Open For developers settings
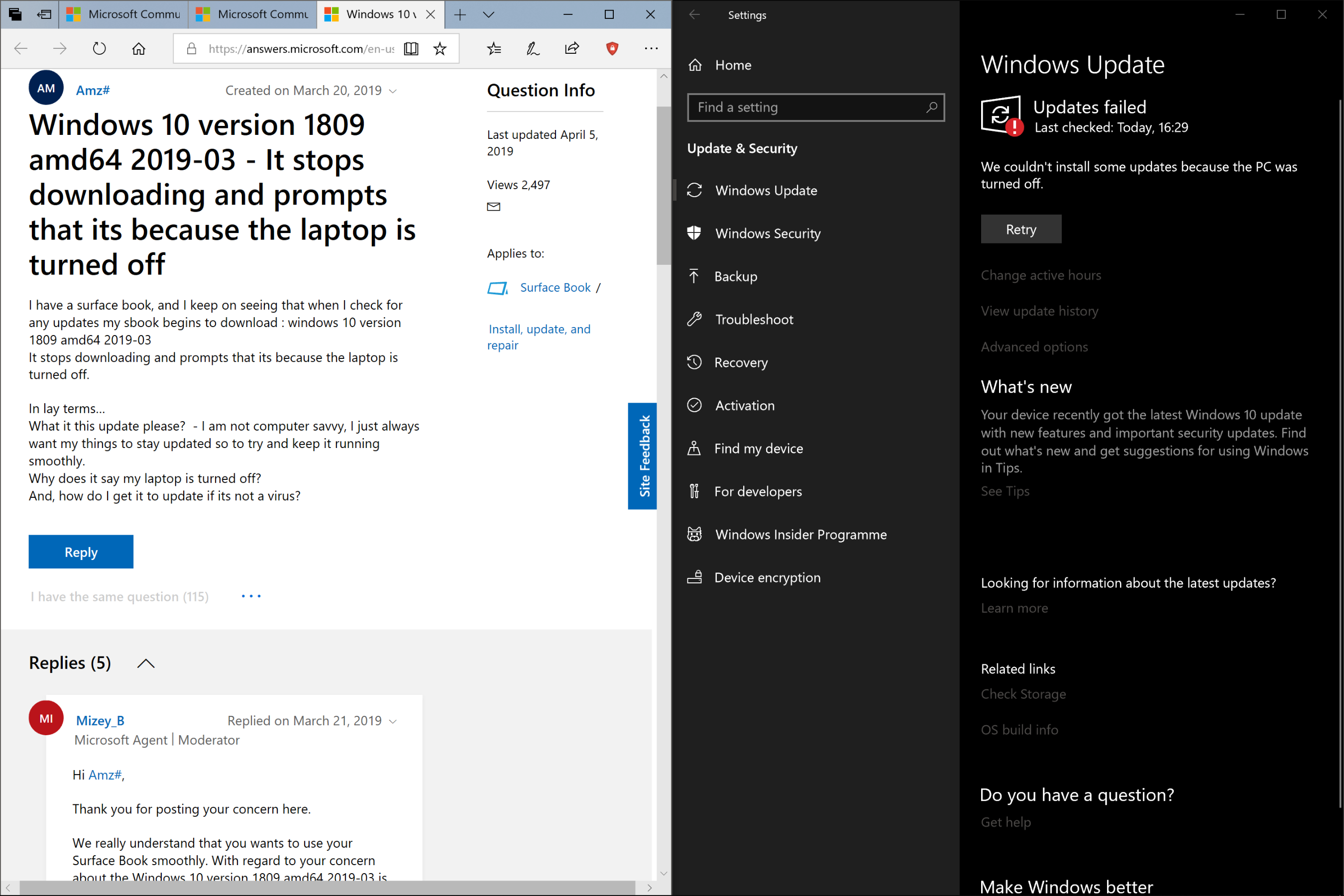The image size is (1344, 896). 815,491
